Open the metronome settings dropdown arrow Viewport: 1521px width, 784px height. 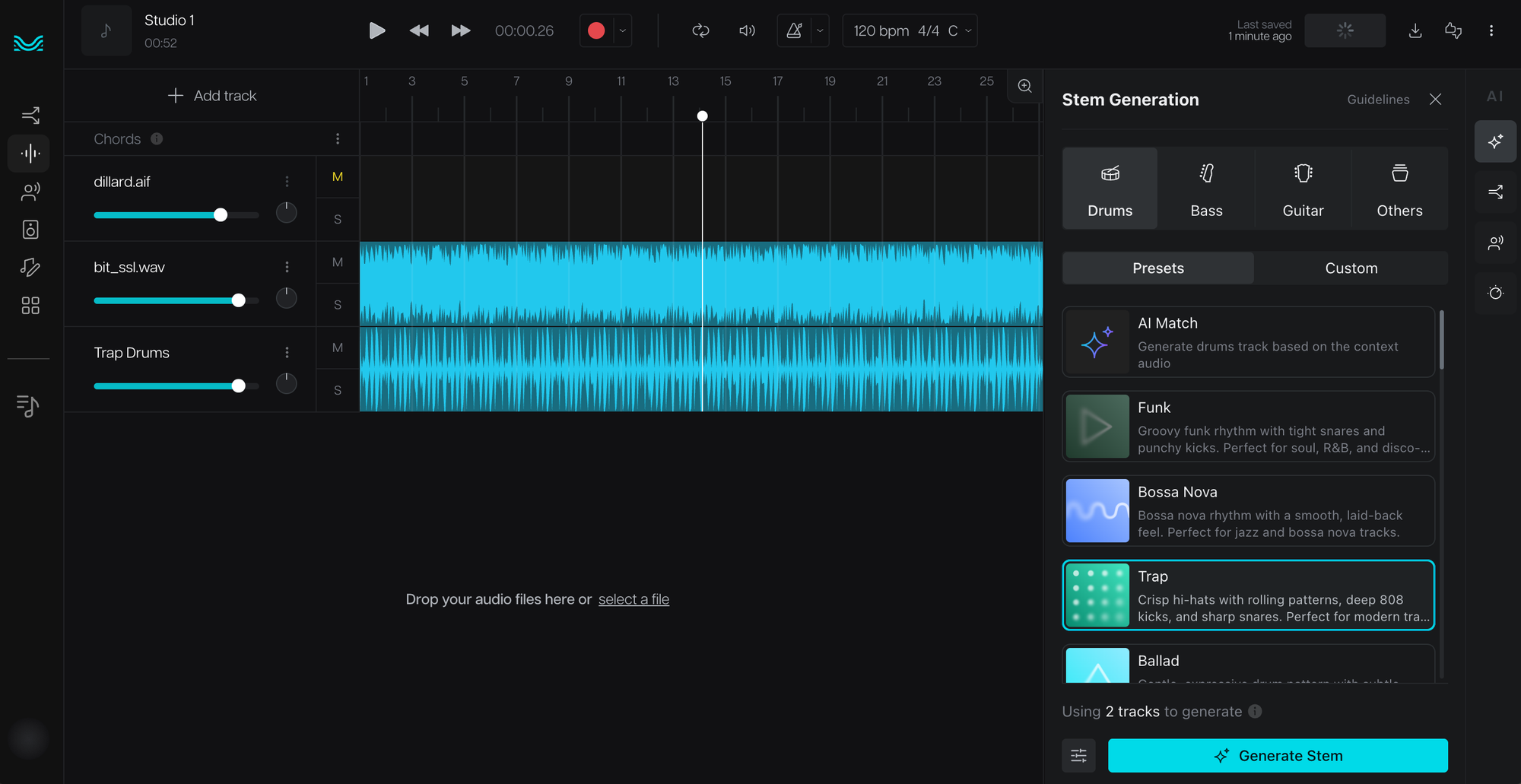[x=820, y=30]
